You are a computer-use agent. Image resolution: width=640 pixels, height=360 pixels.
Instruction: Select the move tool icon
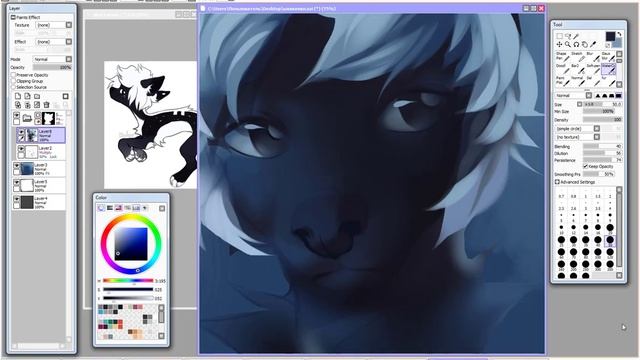[559, 44]
